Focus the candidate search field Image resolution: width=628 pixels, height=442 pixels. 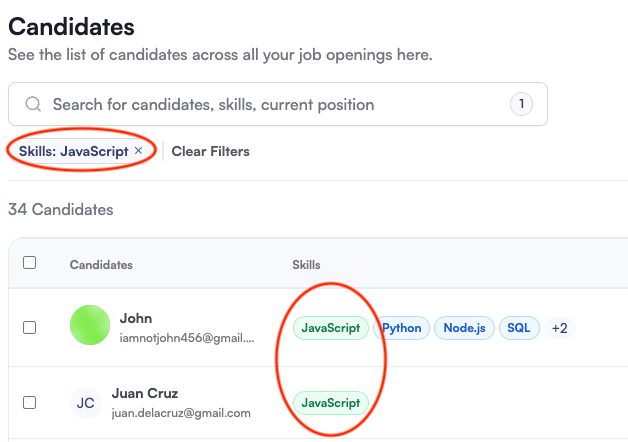click(270, 104)
